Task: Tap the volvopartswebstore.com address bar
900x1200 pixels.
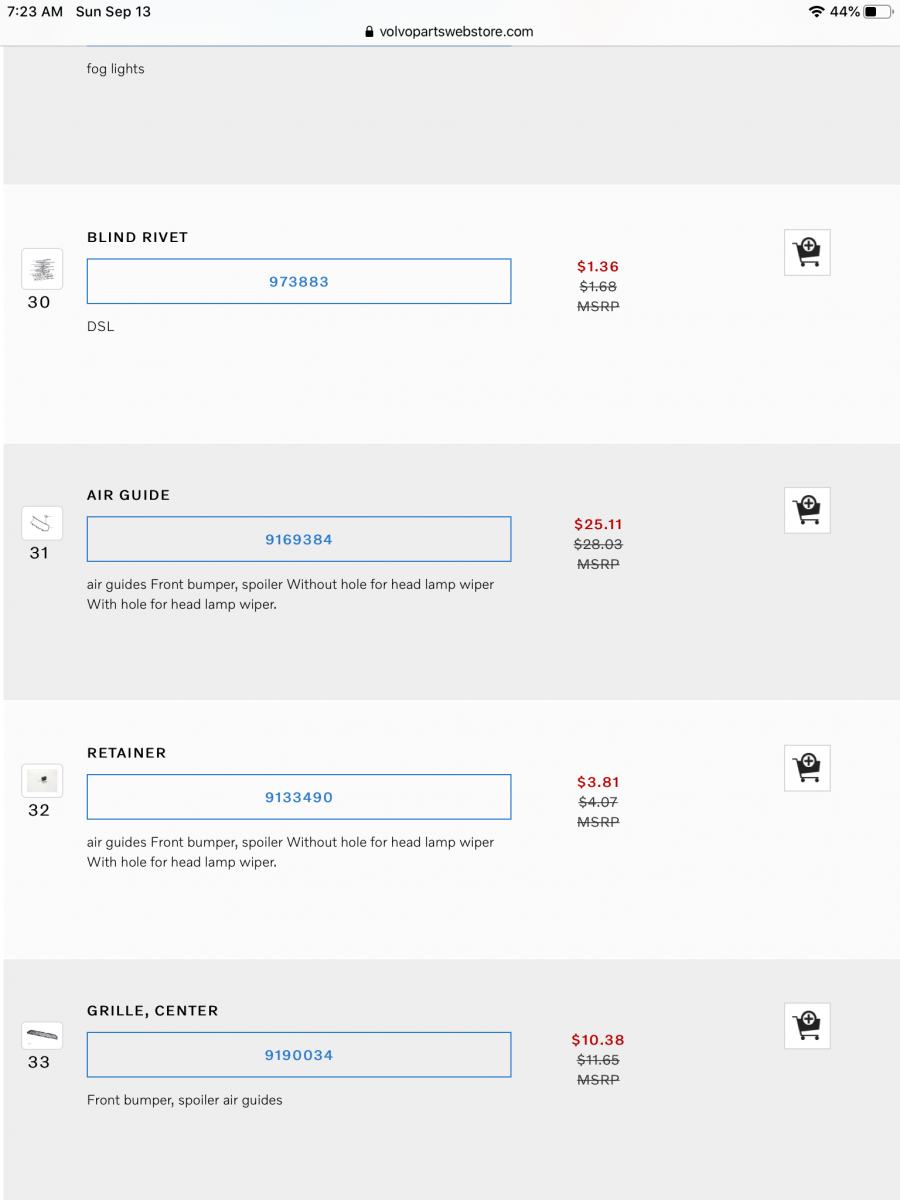Action: click(456, 32)
